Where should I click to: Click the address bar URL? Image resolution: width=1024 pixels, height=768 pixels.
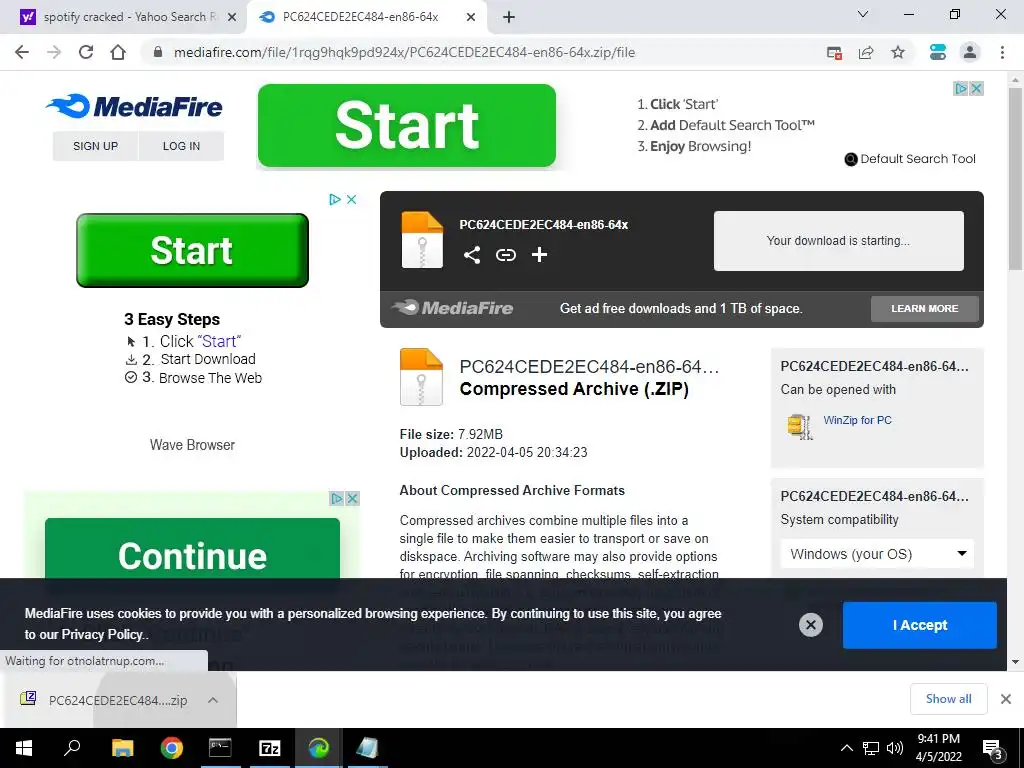[x=404, y=52]
